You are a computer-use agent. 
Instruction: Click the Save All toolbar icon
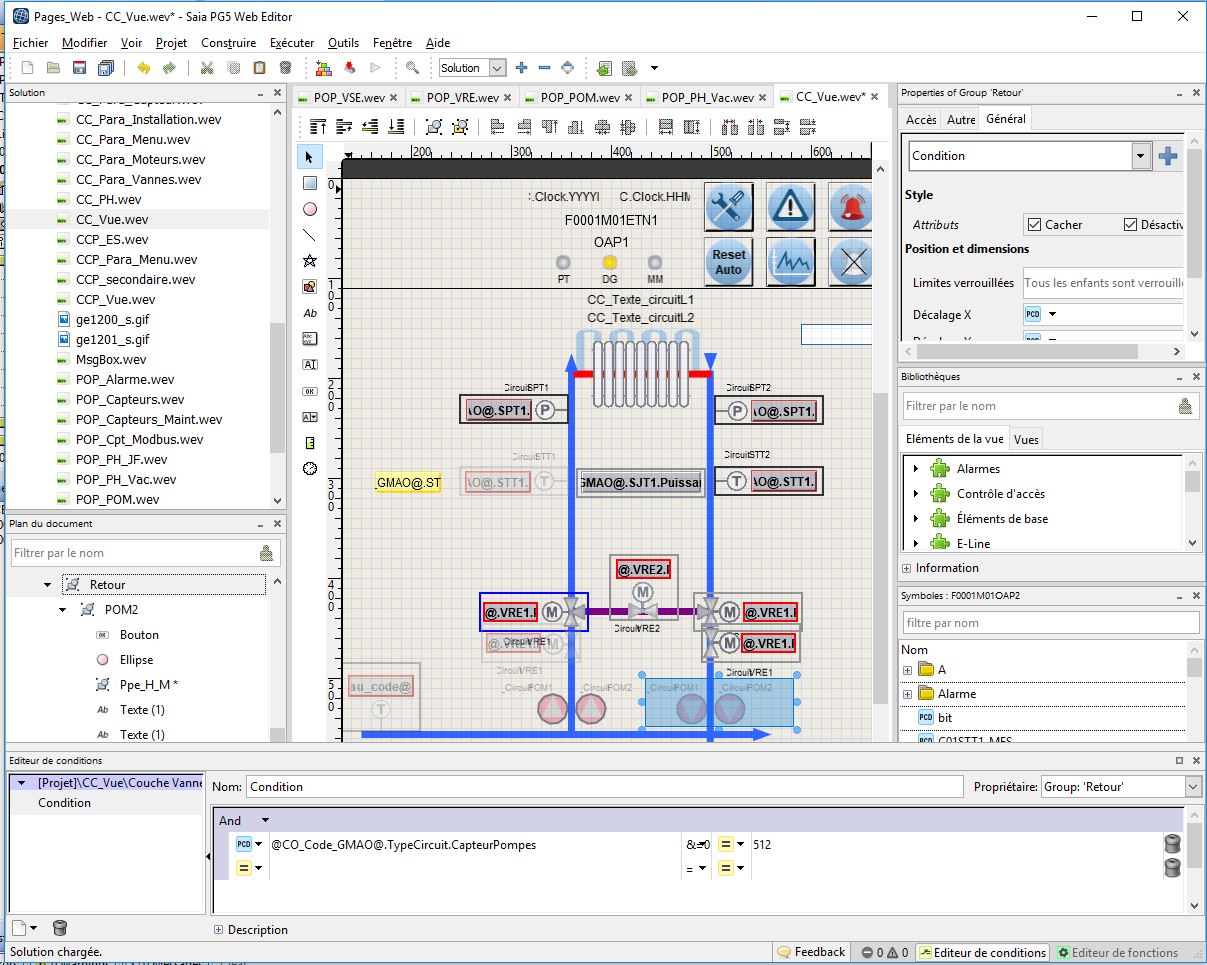pos(106,68)
